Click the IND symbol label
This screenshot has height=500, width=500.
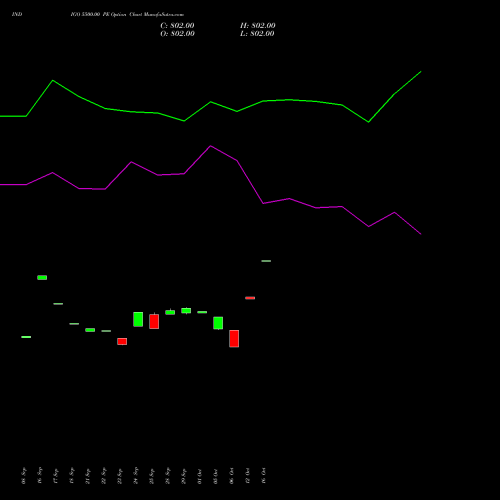[x=17, y=15]
